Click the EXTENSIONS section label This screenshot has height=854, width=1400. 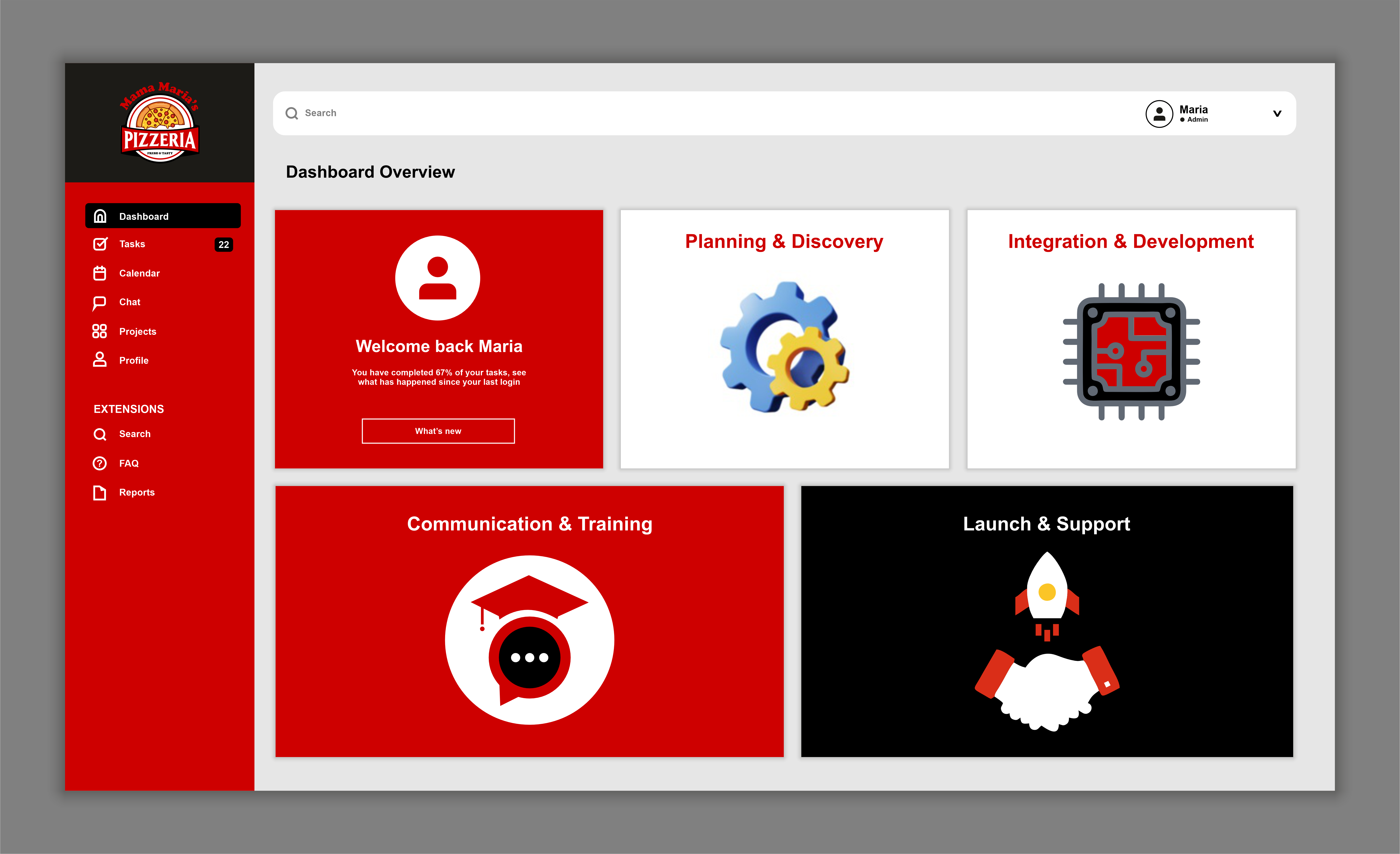(x=128, y=409)
